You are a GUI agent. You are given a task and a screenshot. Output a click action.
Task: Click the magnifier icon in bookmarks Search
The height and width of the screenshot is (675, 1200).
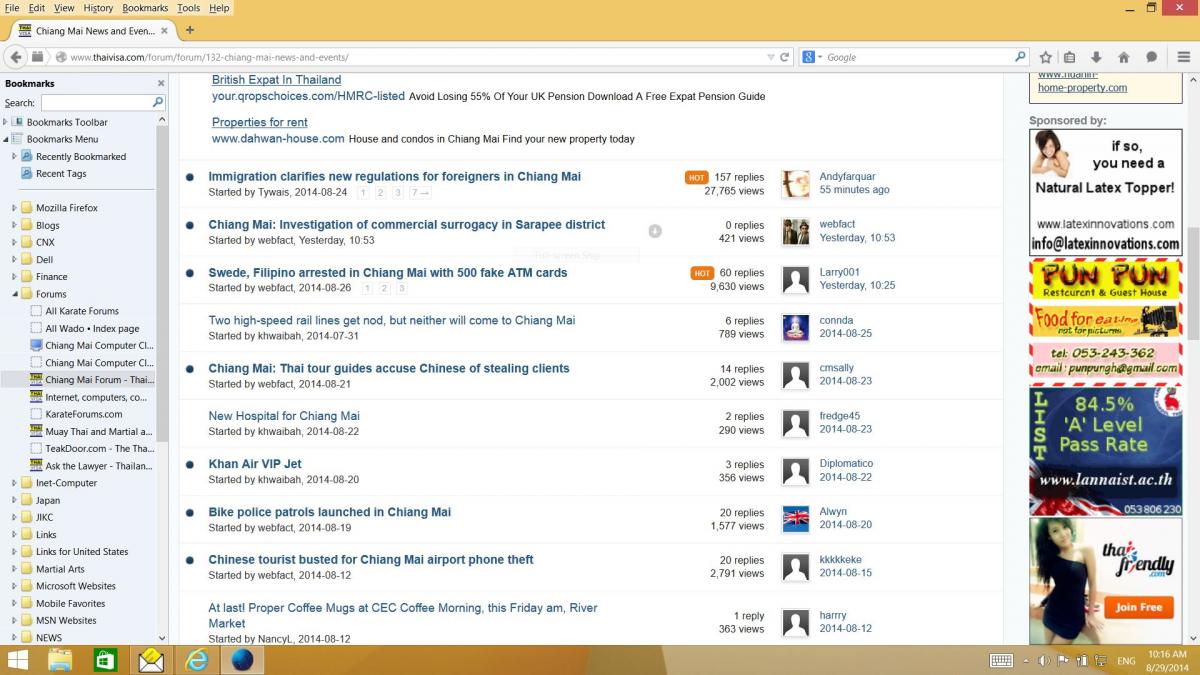(x=158, y=102)
